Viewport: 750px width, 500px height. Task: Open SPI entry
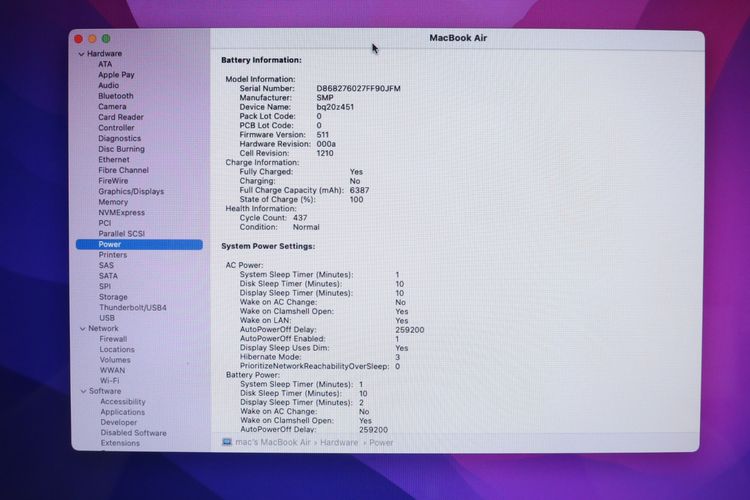105,287
